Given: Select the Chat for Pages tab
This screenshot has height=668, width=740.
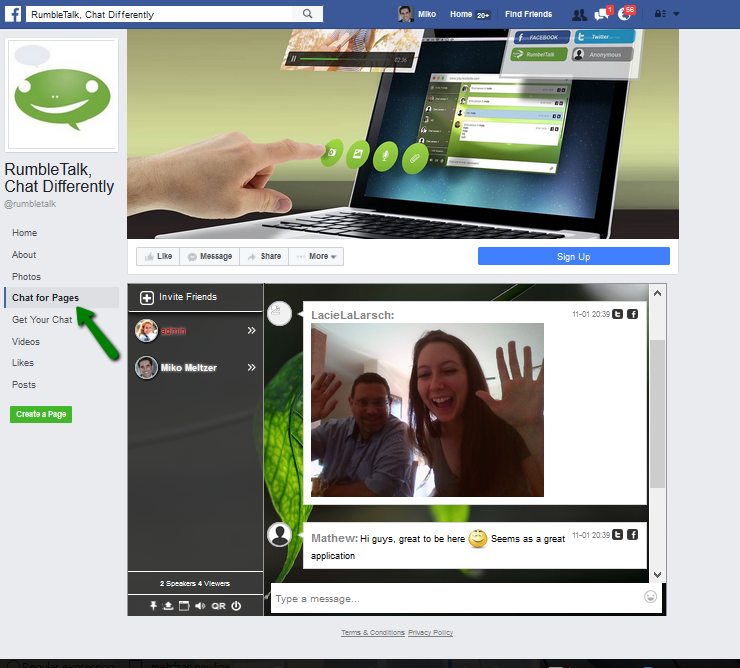Looking at the screenshot, I should (x=61, y=297).
